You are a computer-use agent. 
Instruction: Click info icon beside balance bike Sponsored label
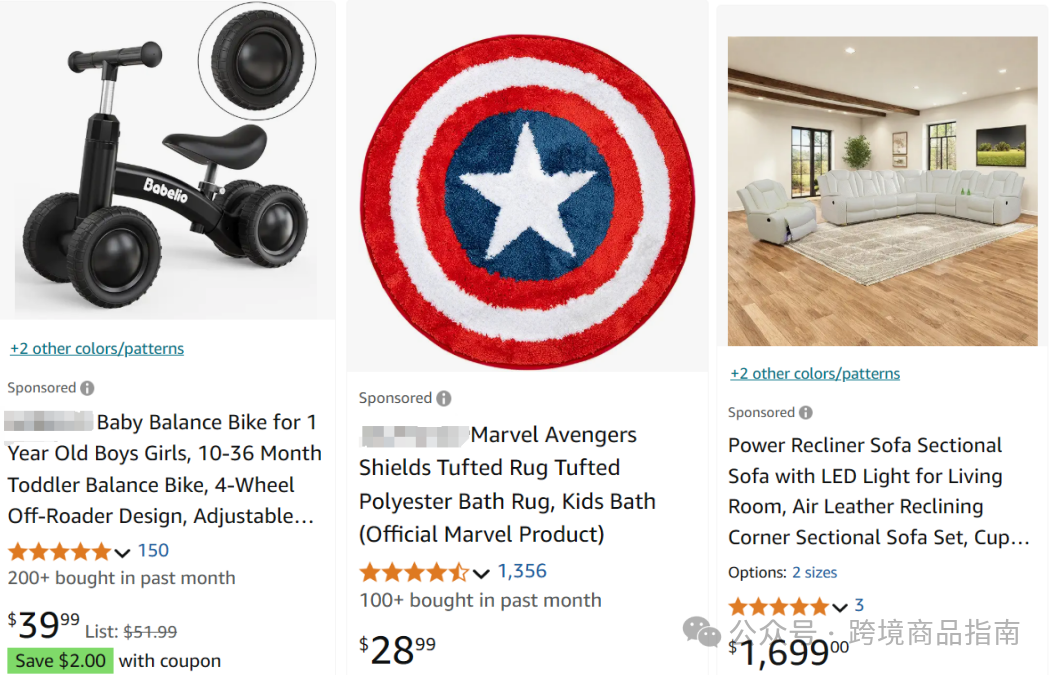coord(88,388)
